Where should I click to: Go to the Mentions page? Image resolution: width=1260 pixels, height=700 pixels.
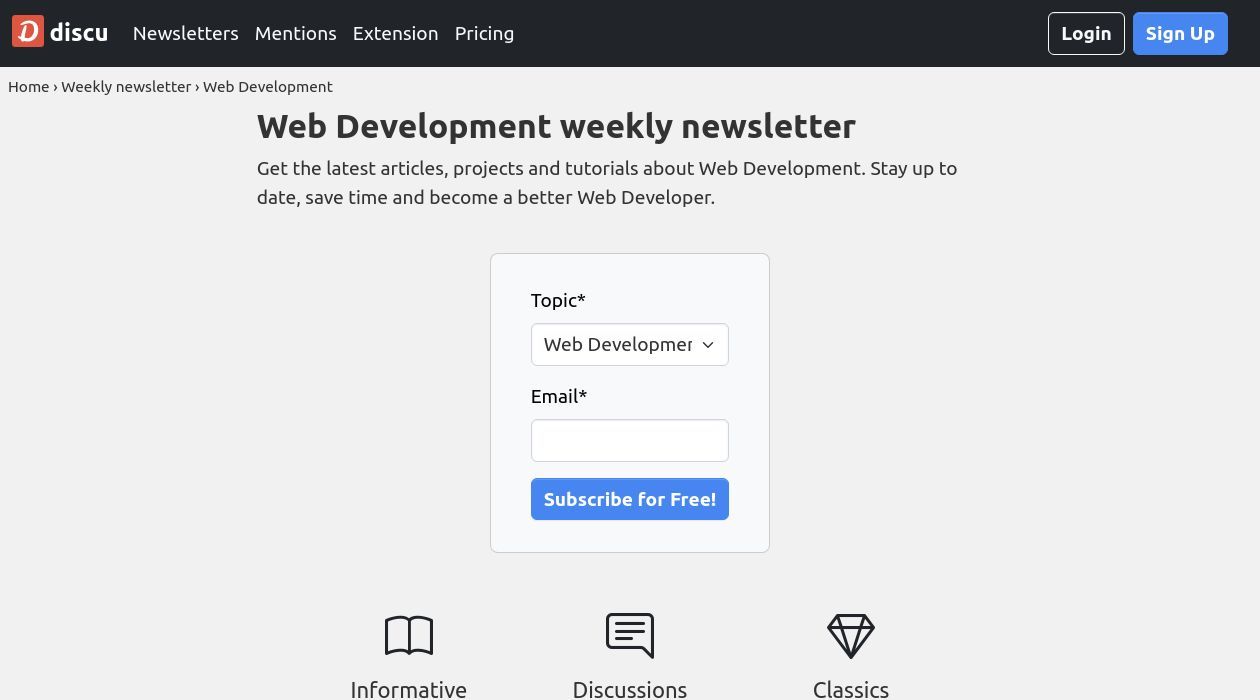(x=296, y=33)
